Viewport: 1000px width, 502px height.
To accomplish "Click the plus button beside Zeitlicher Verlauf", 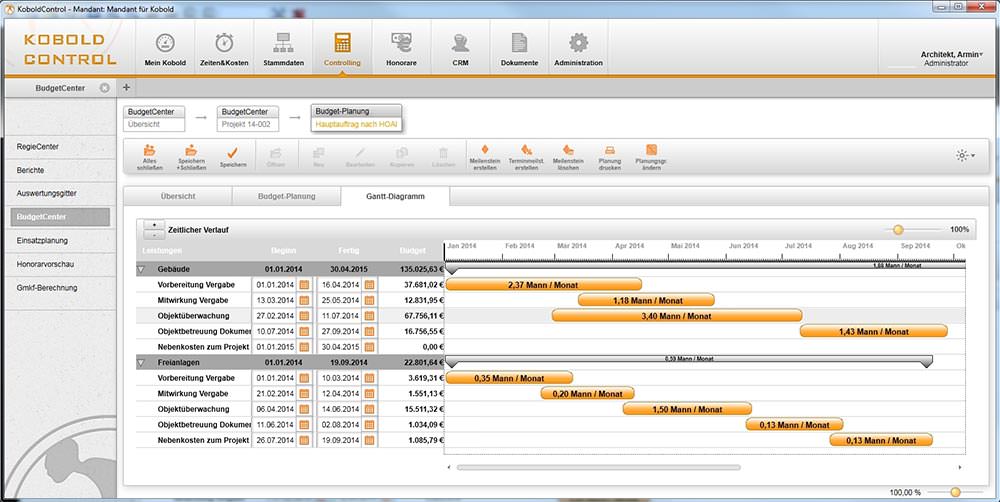I will click(154, 225).
